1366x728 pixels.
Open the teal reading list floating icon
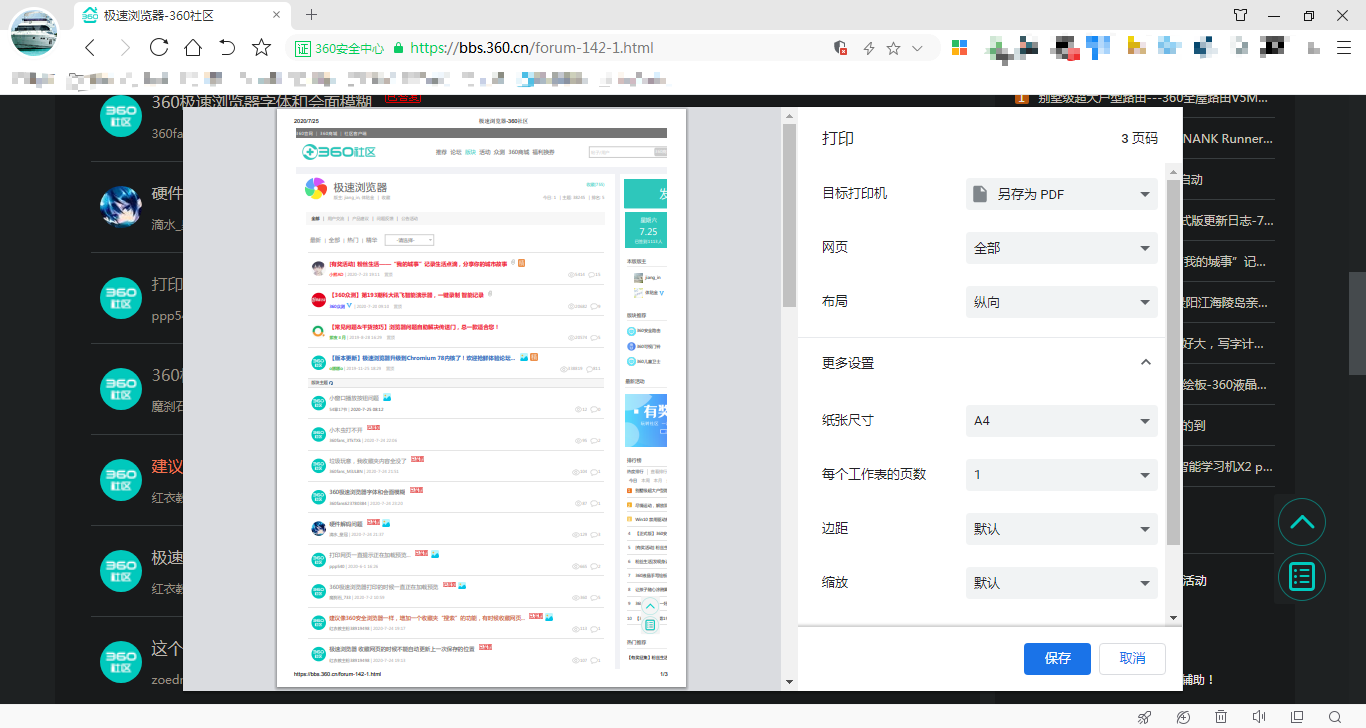pyautogui.click(x=1302, y=577)
